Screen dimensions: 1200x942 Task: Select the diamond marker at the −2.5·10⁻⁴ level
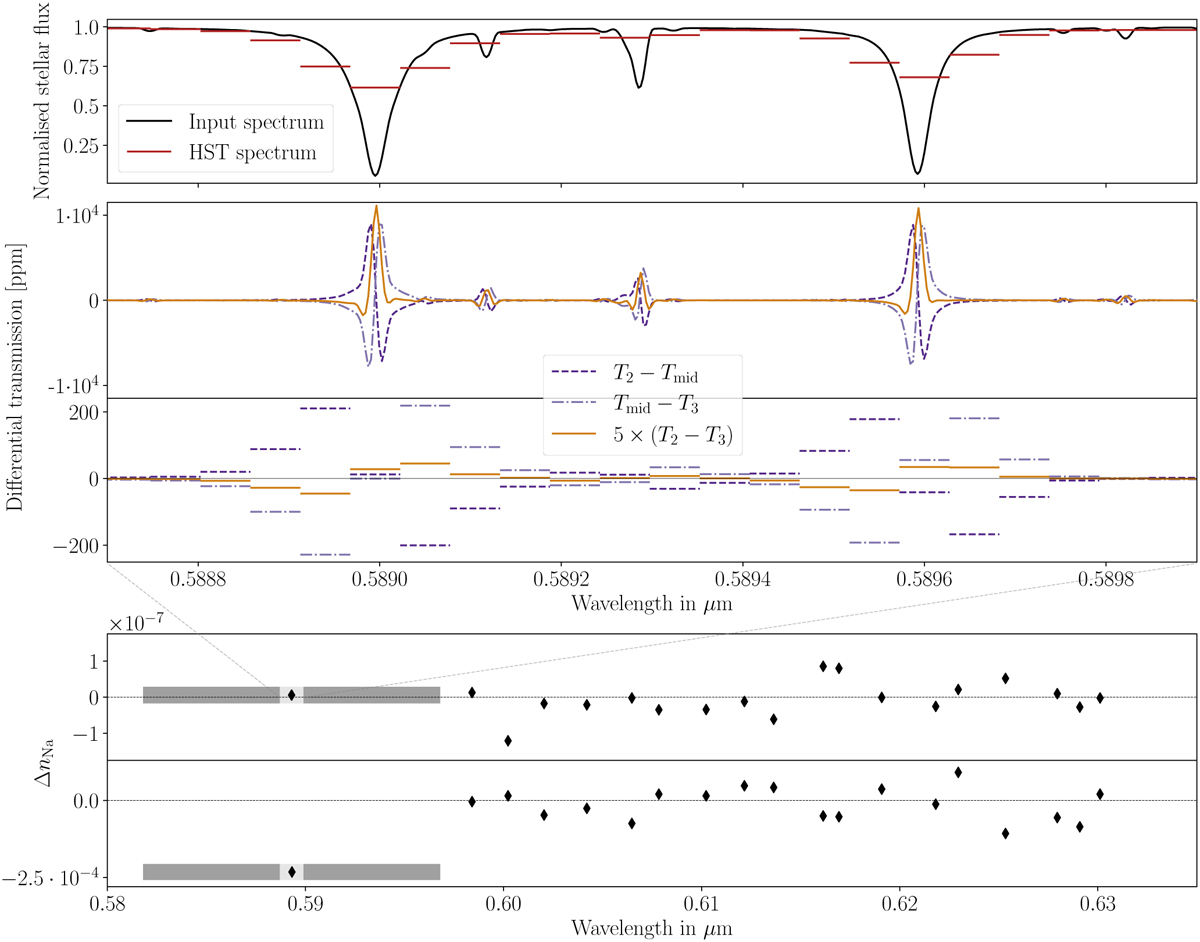(291, 872)
